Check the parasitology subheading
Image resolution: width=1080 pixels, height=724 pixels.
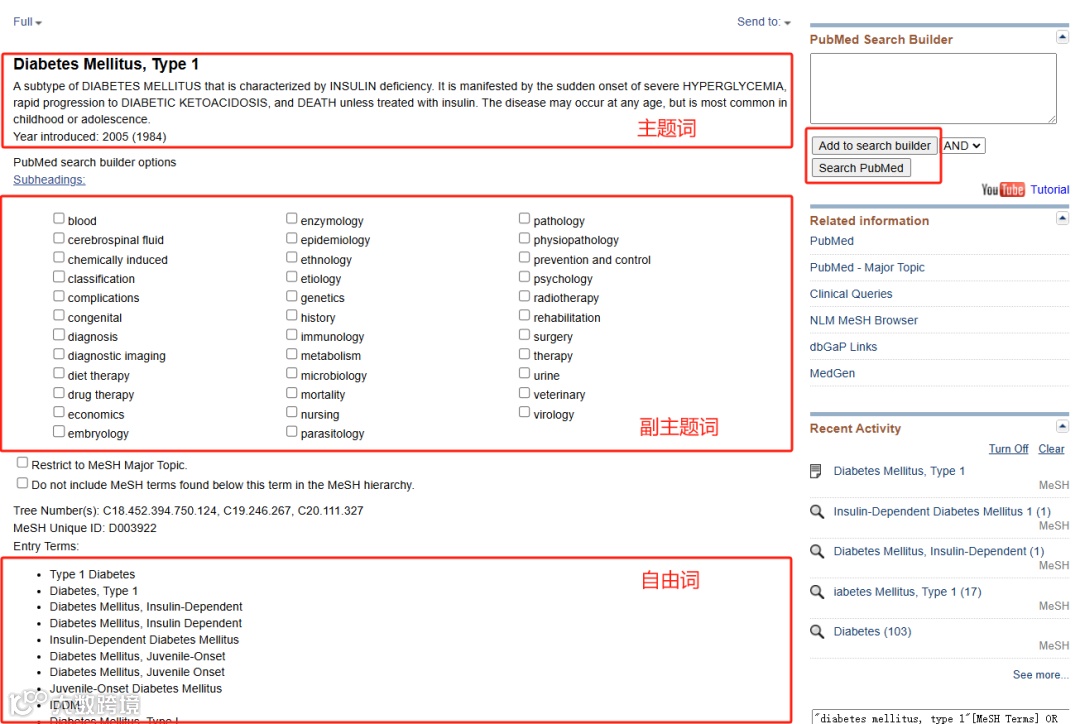(x=291, y=431)
